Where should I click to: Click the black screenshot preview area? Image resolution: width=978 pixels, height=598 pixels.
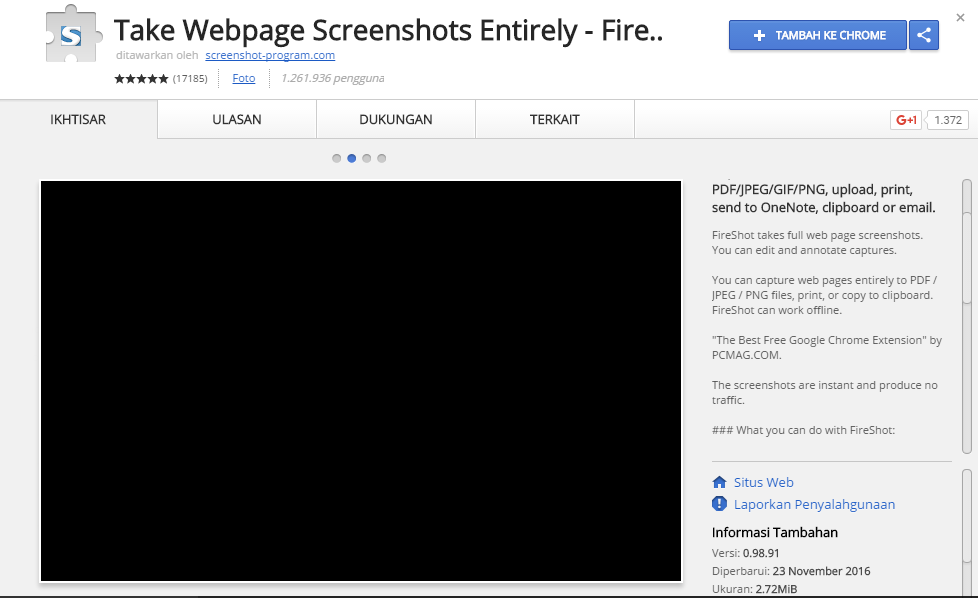click(x=361, y=380)
